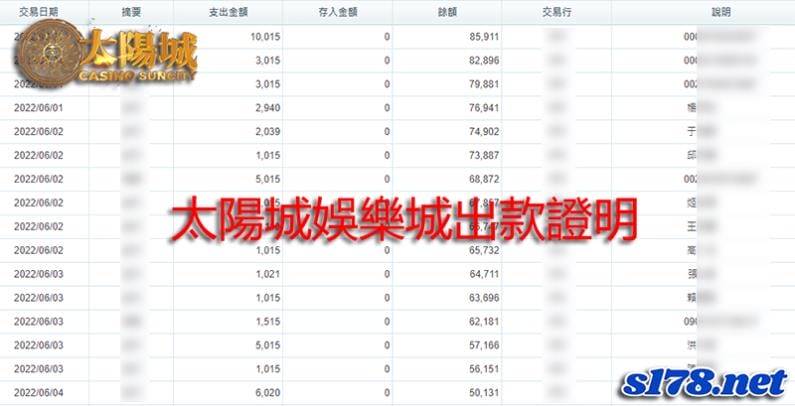
Task: Sort by 存入金額 column header
Action: (338, 12)
